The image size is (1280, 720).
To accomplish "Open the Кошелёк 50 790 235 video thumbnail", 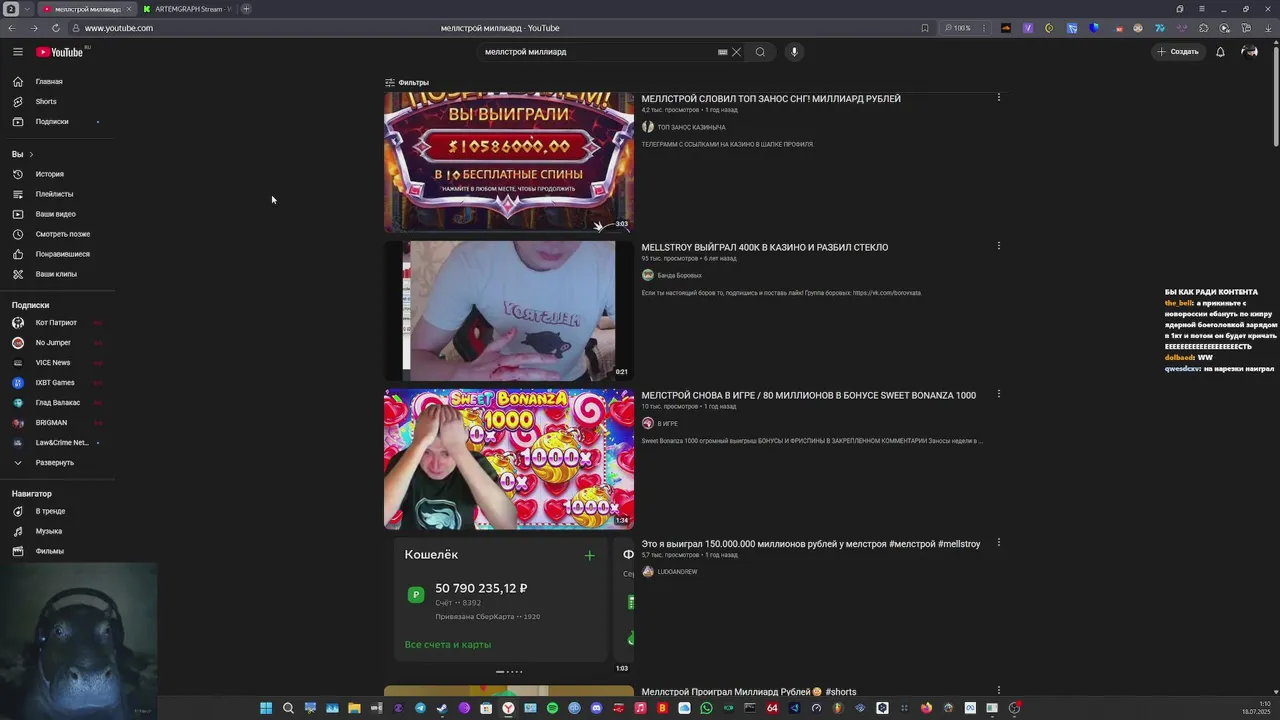I will [x=509, y=607].
